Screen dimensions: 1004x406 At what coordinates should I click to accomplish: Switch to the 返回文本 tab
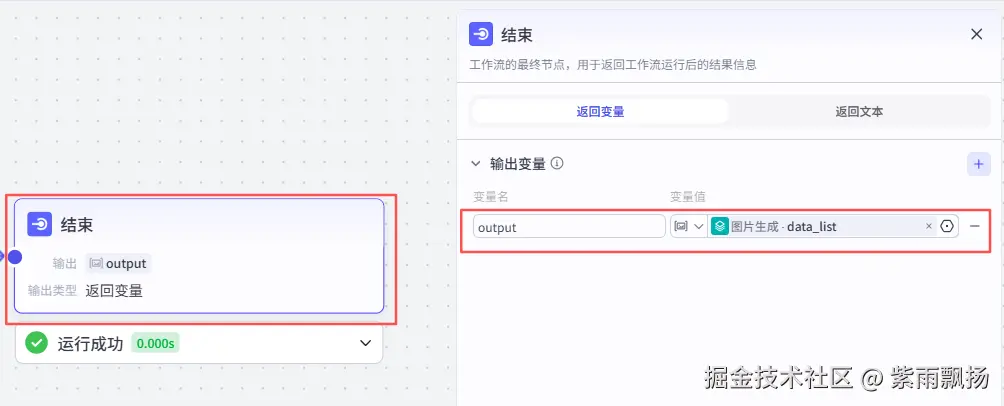point(859,111)
